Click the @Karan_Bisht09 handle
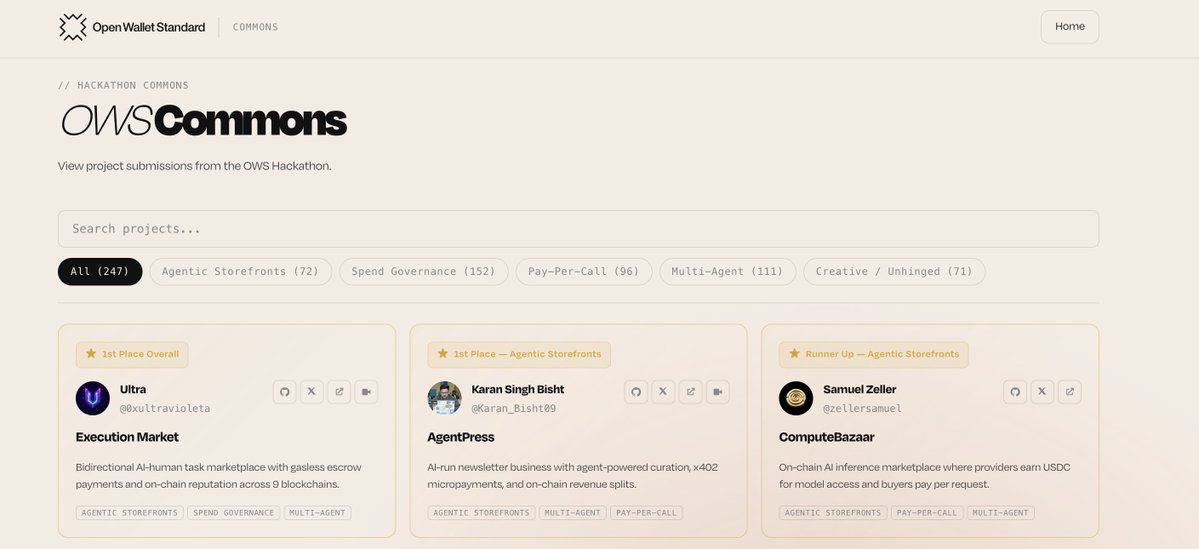 pos(514,408)
